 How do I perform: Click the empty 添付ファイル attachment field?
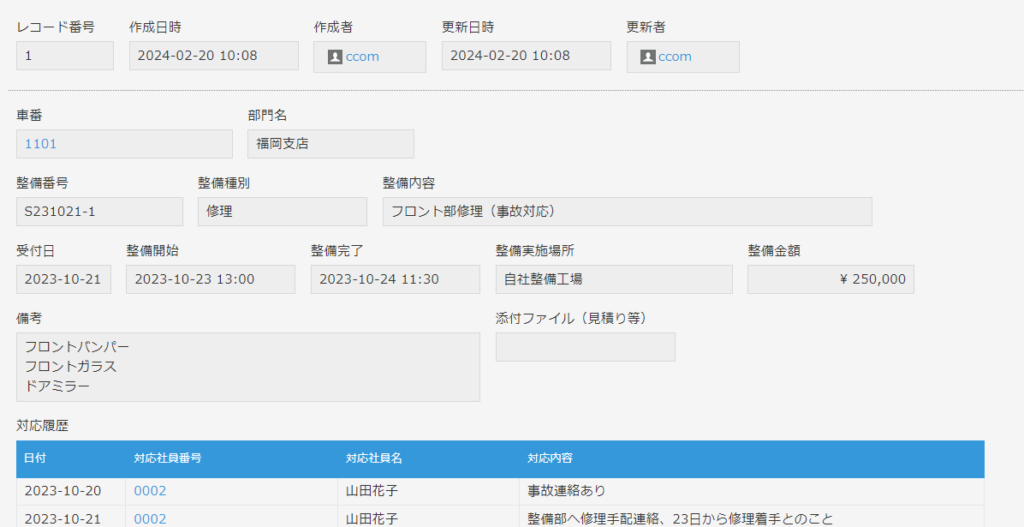(585, 347)
